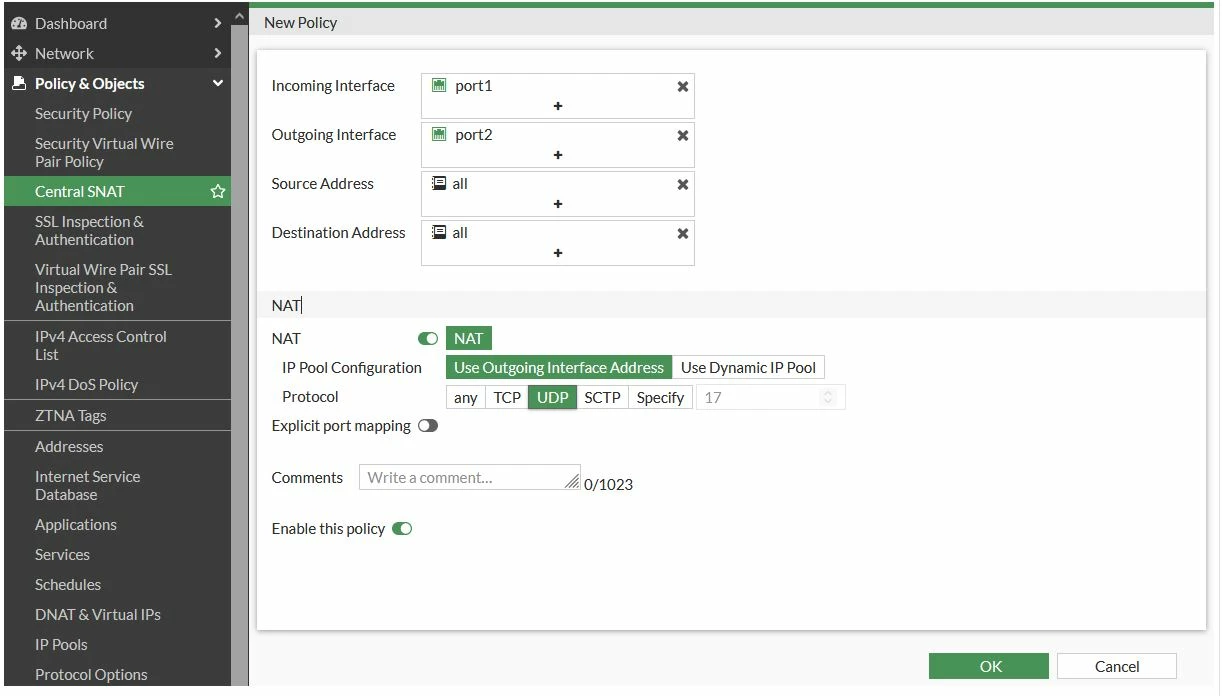Add another Destination Address entry

pos(558,253)
